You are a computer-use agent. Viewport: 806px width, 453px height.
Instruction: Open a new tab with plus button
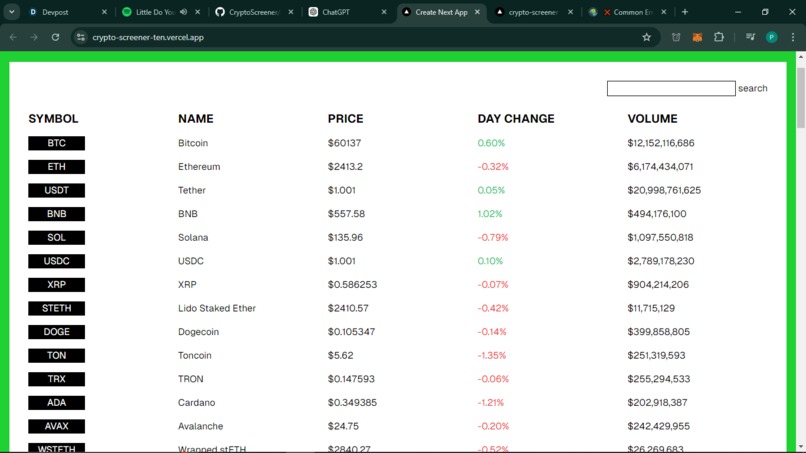pos(685,12)
